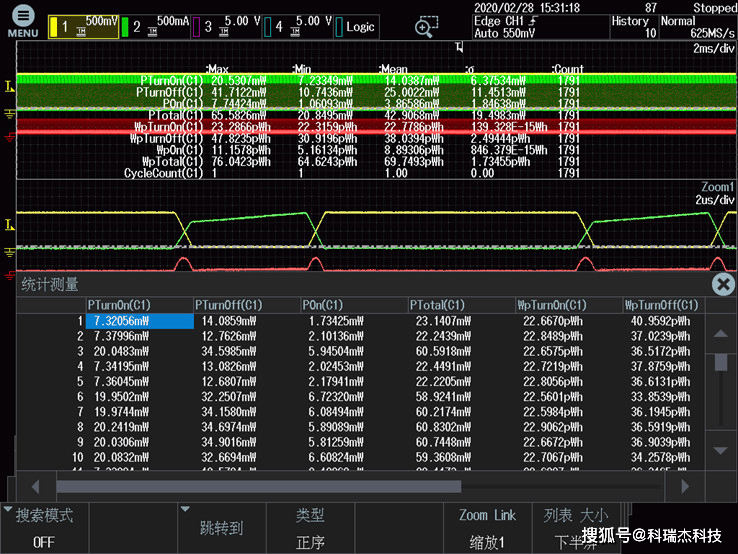
Task: Select the WpTurnOn(C1) column header
Action: tap(569, 305)
